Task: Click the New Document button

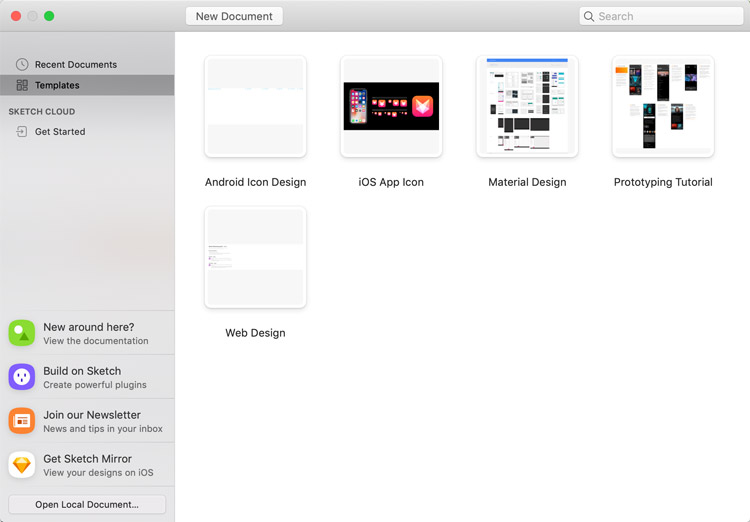Action: click(x=234, y=16)
